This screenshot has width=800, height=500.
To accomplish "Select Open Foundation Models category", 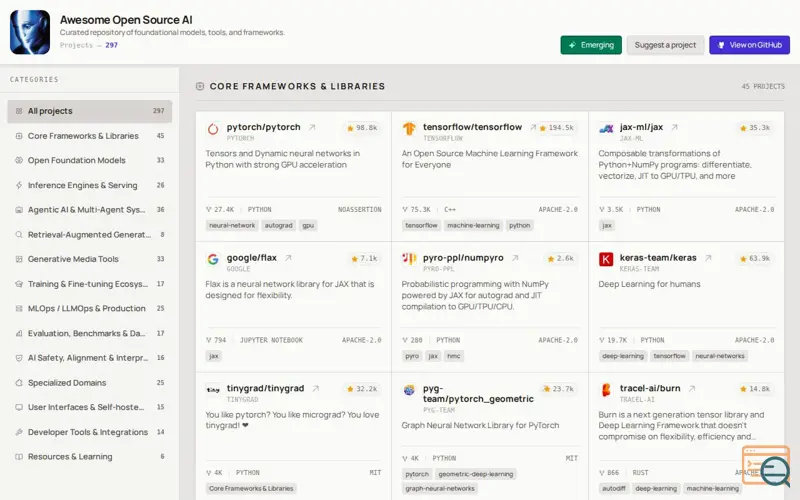I will [x=90, y=160].
